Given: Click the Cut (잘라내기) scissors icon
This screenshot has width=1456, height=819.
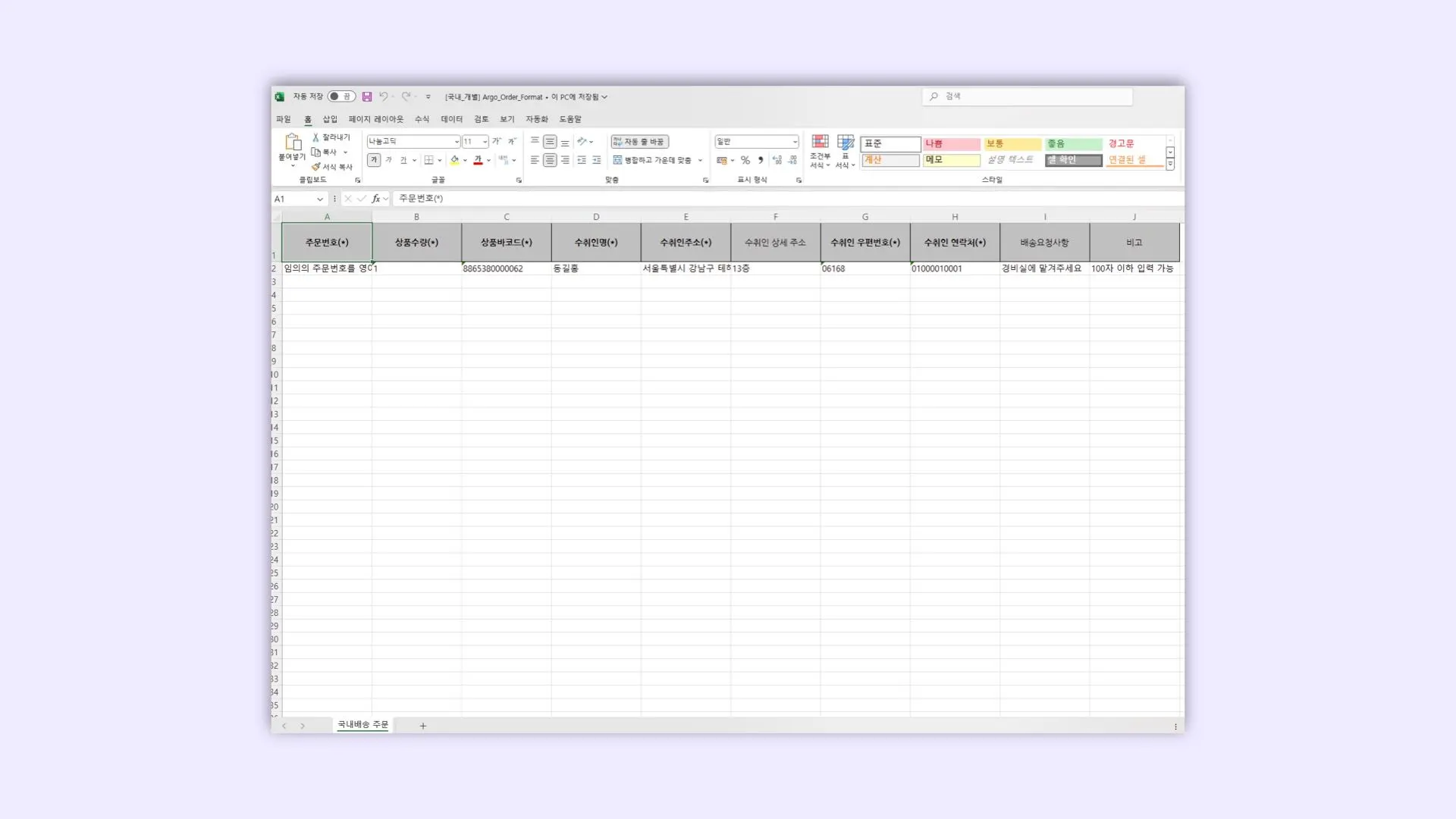Looking at the screenshot, I should pyautogui.click(x=316, y=137).
